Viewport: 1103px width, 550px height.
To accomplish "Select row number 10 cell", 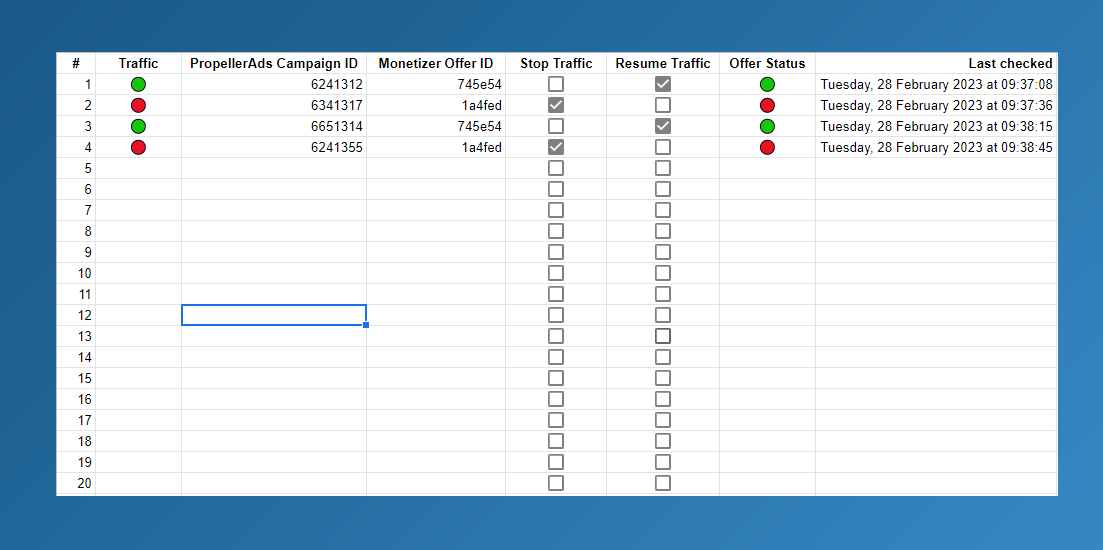I will (x=76, y=273).
